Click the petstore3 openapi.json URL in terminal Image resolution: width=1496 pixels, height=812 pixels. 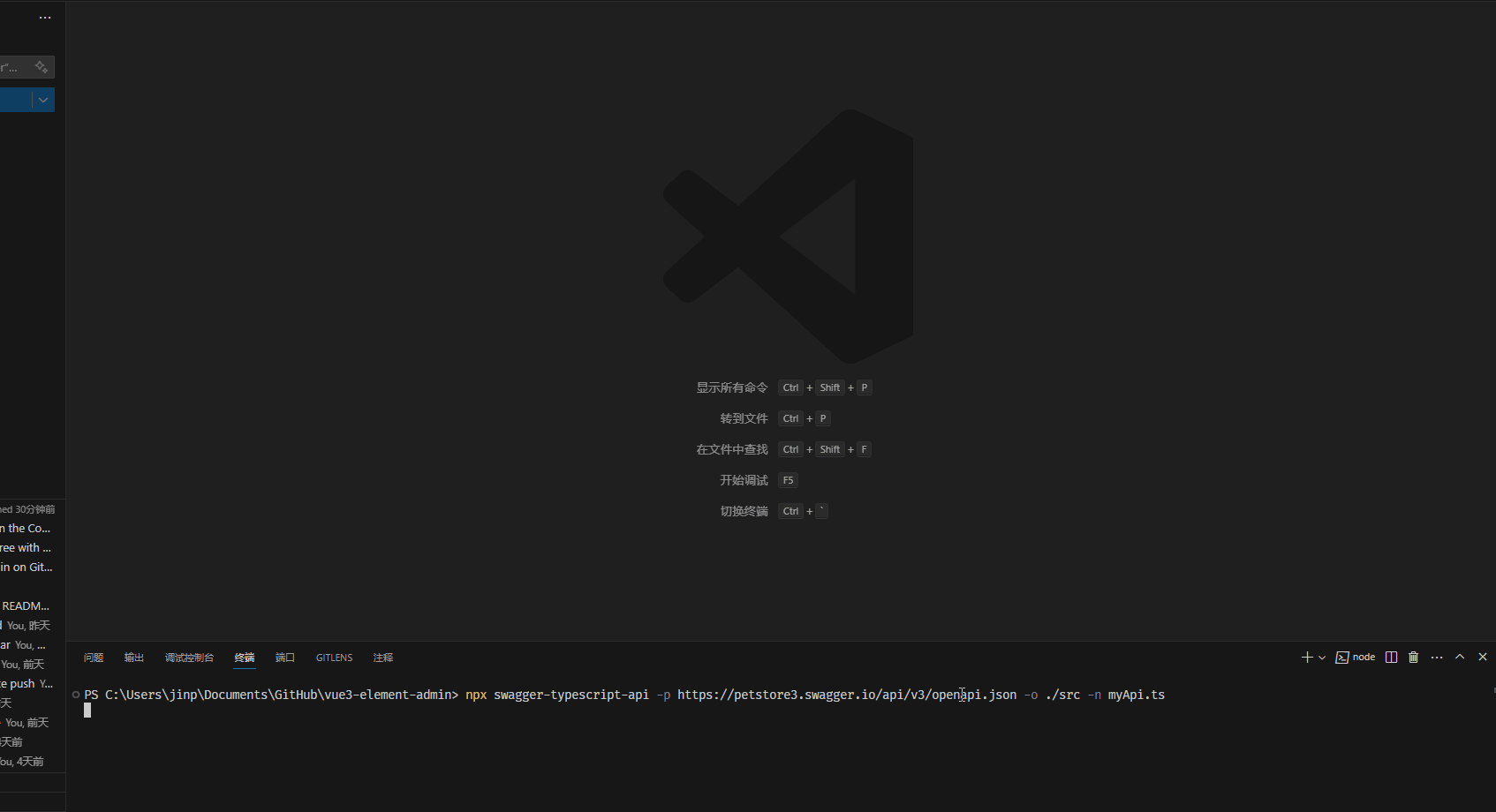pyautogui.click(x=847, y=695)
